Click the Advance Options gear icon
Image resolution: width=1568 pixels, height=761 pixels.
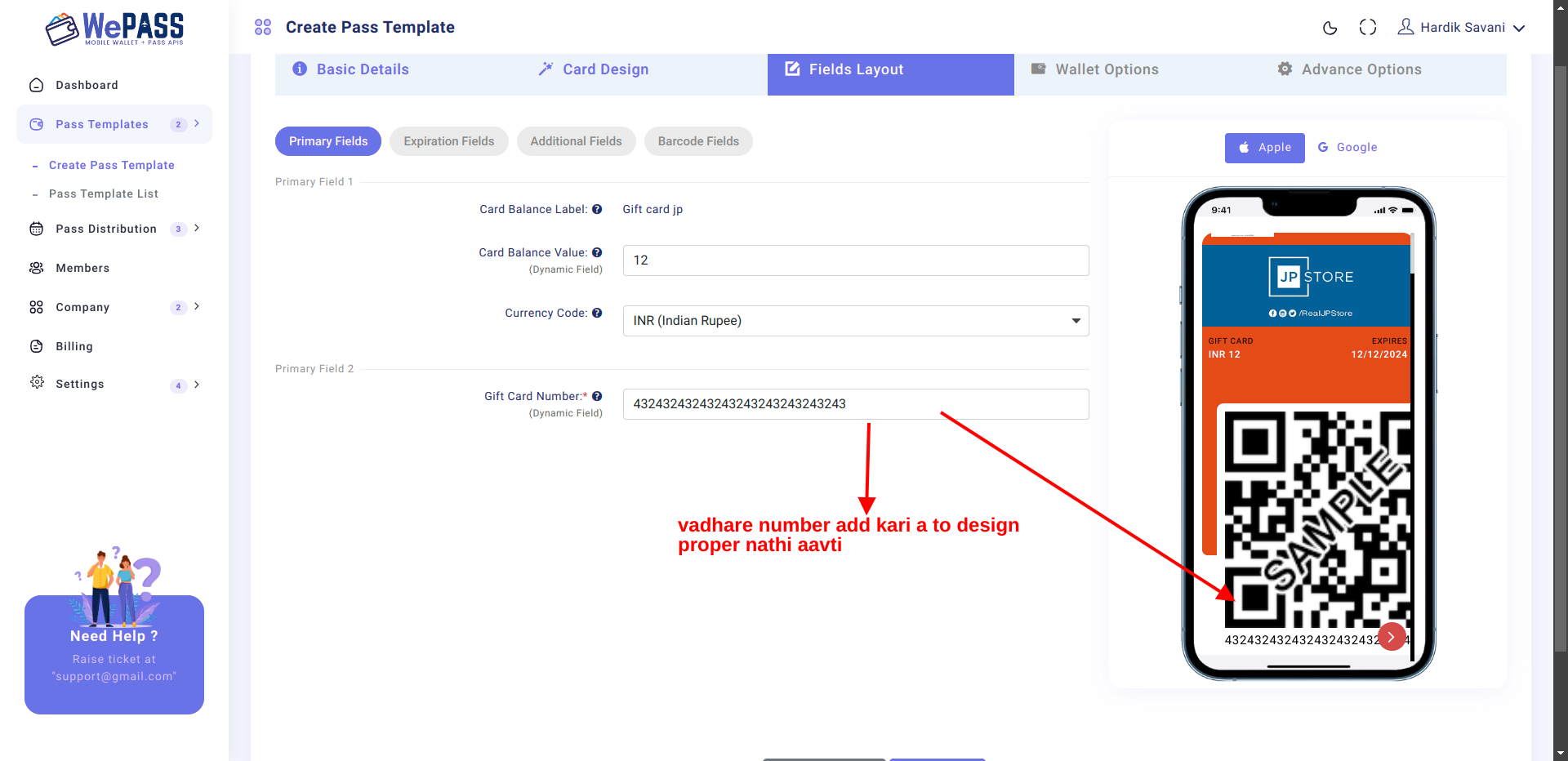coord(1285,69)
